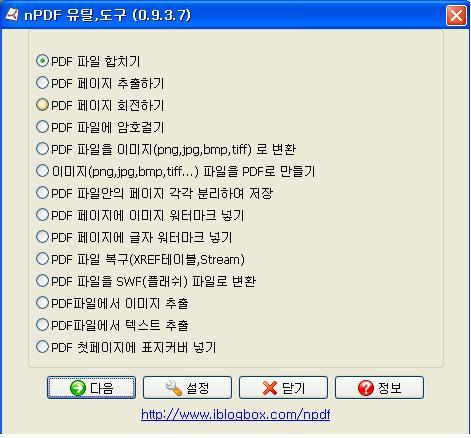The width and height of the screenshot is (471, 438).
Task: Click the green arrow icon on 다음
Action: (x=78, y=388)
